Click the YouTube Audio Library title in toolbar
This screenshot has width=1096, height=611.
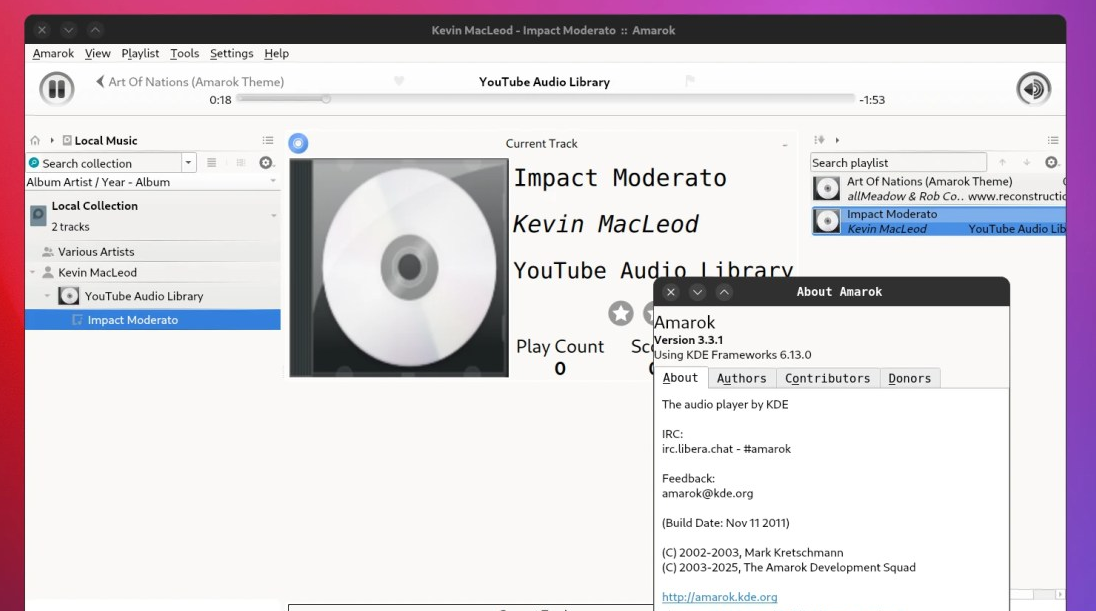[x=545, y=82]
